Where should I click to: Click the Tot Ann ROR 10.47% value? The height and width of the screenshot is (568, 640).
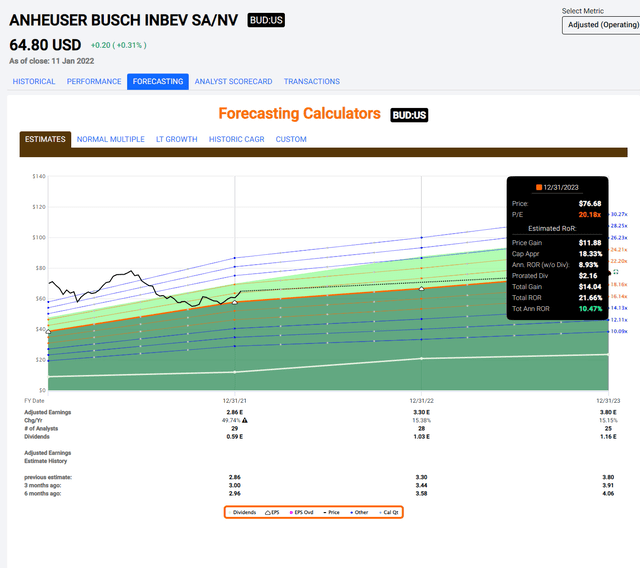[590, 308]
